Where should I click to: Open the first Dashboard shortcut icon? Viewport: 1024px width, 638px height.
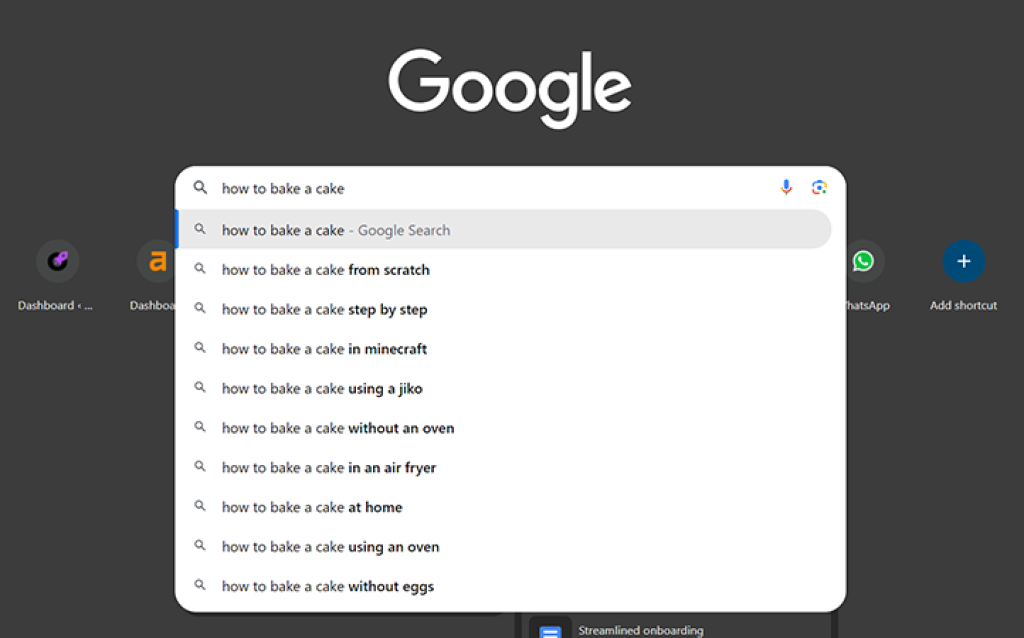[58, 262]
